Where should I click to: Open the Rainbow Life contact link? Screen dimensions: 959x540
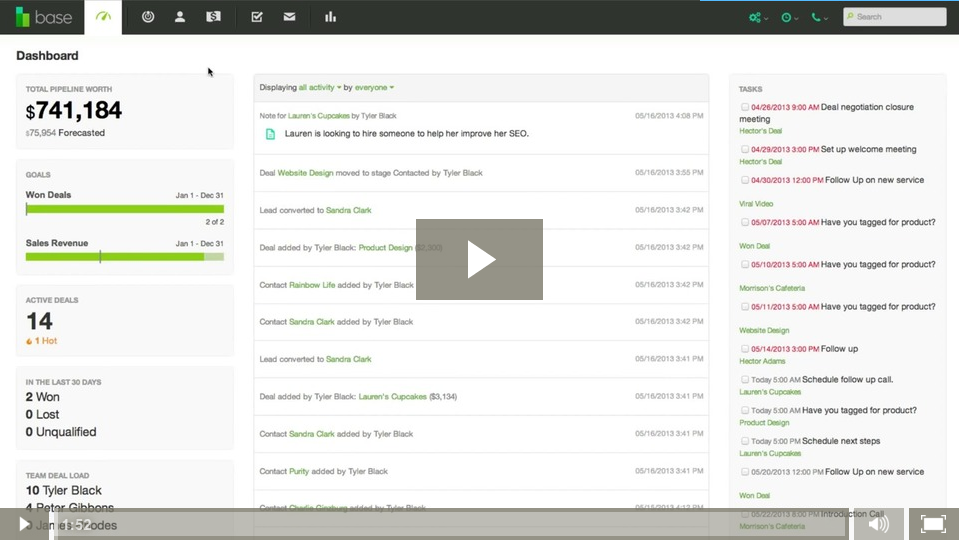pyautogui.click(x=312, y=285)
